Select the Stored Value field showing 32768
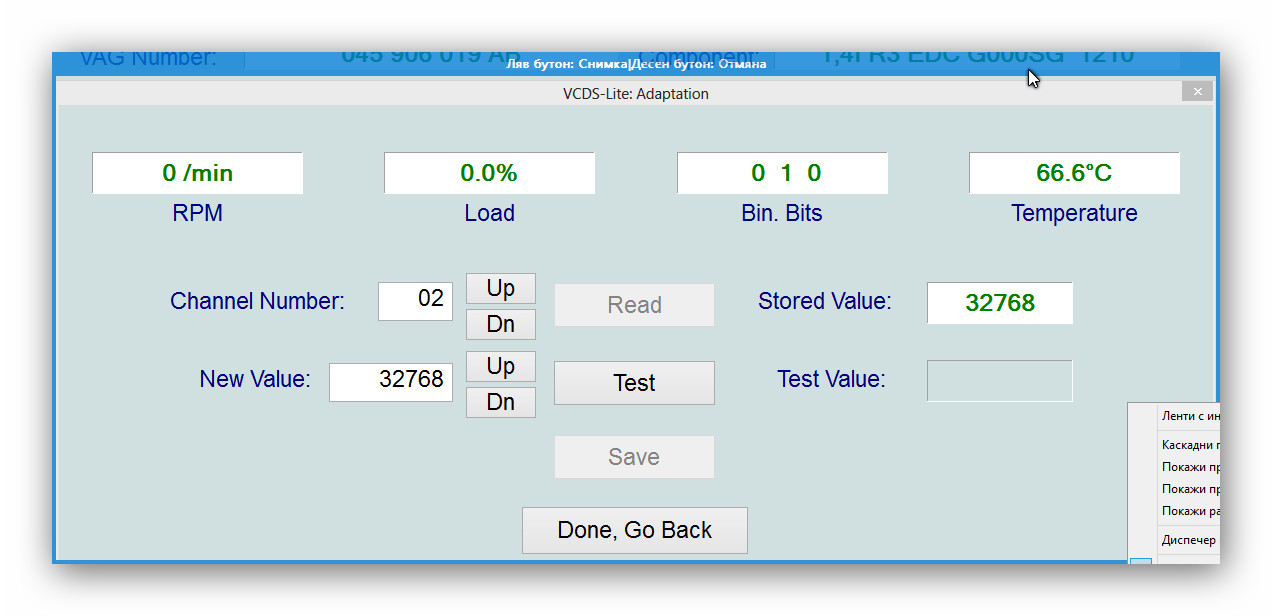 click(999, 303)
